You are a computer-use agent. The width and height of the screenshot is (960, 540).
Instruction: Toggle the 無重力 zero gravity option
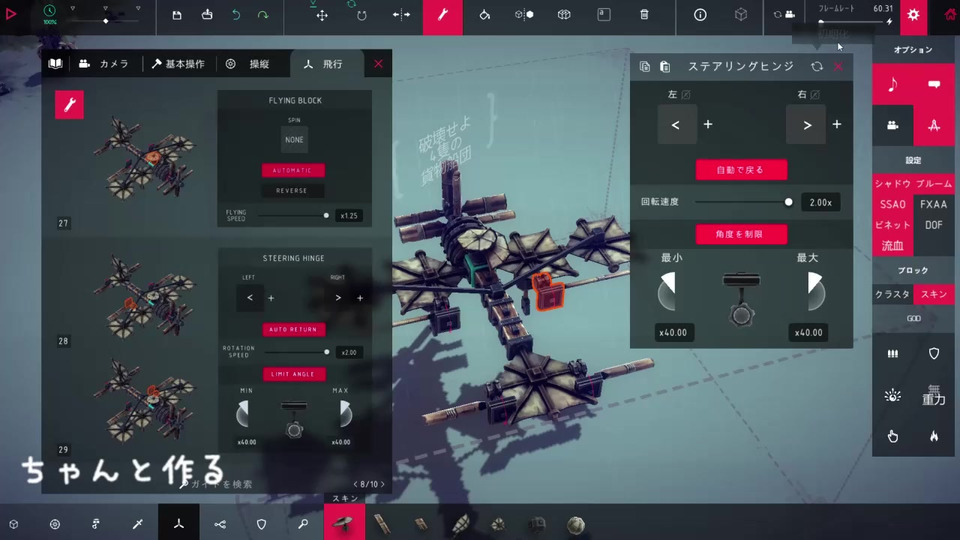click(x=934, y=395)
